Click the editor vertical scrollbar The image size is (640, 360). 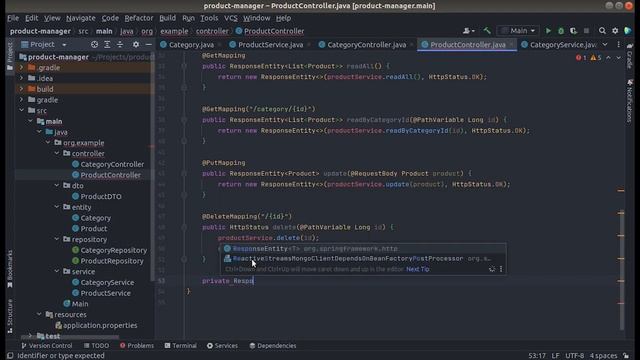(x=621, y=269)
